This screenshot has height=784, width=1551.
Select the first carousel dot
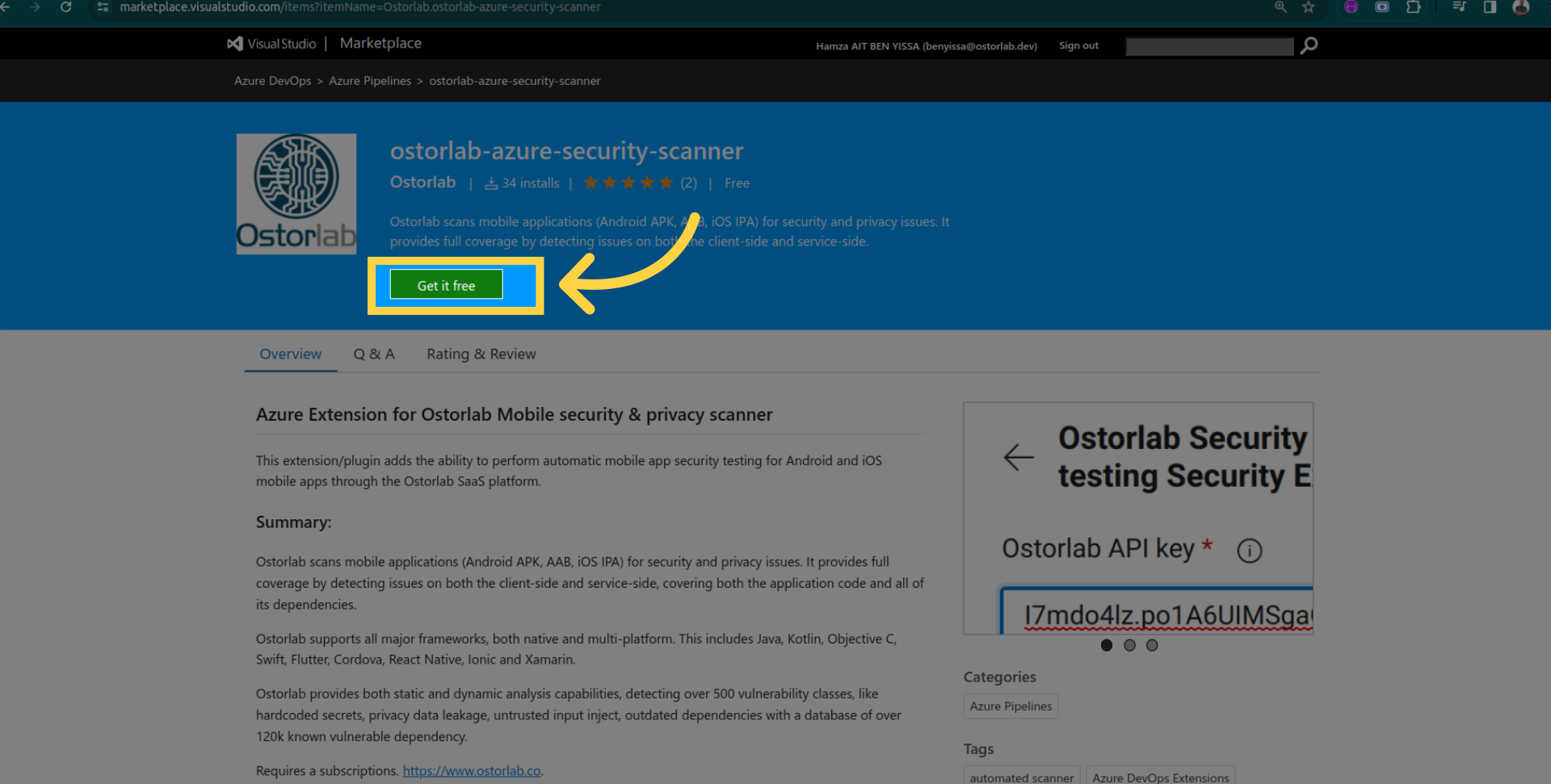tap(1107, 645)
